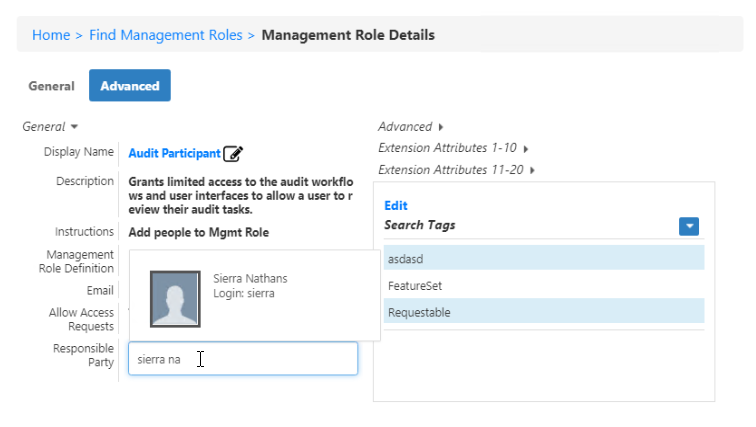The width and height of the screenshot is (756, 427).
Task: Select the Requestable search tag row
Action: [x=543, y=312]
